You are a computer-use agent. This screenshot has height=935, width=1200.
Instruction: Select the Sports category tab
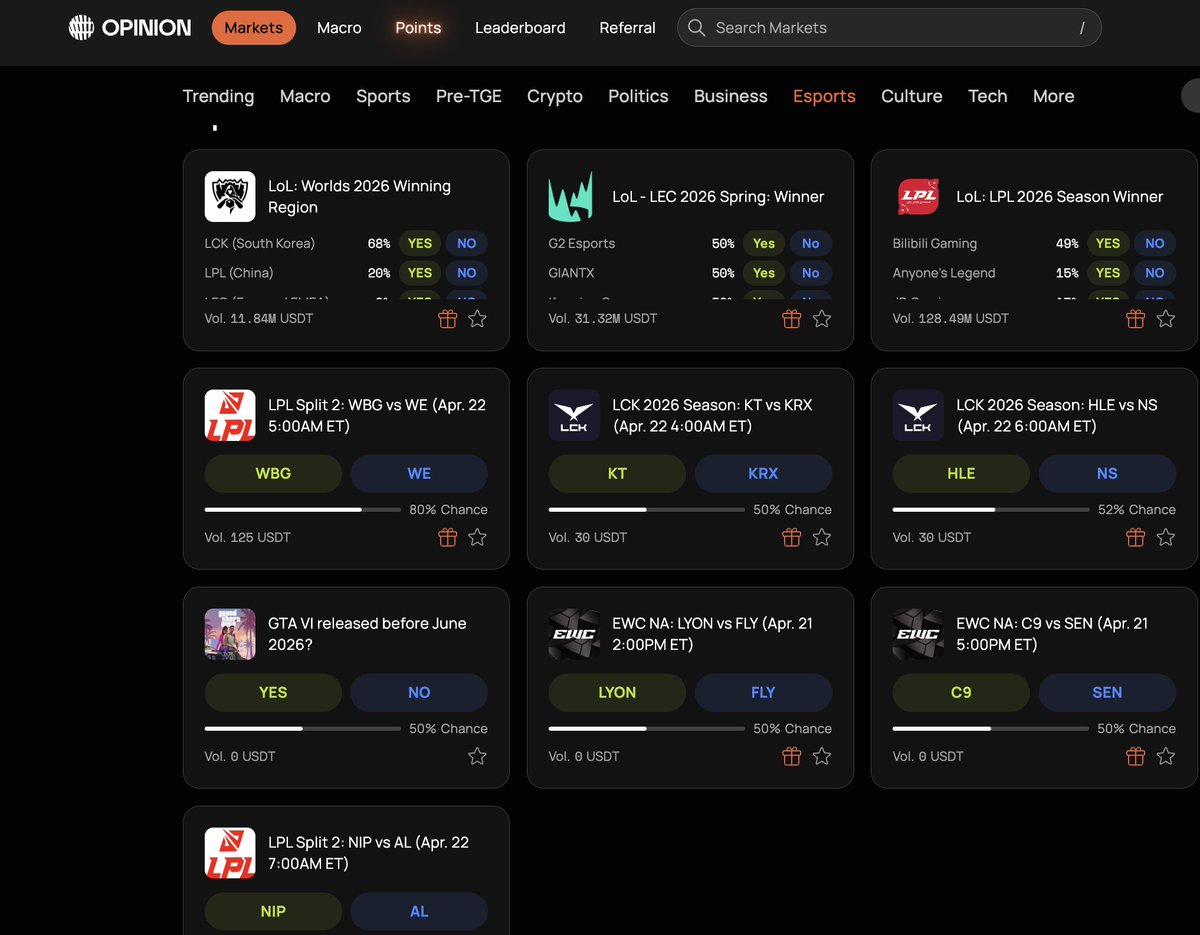point(383,96)
